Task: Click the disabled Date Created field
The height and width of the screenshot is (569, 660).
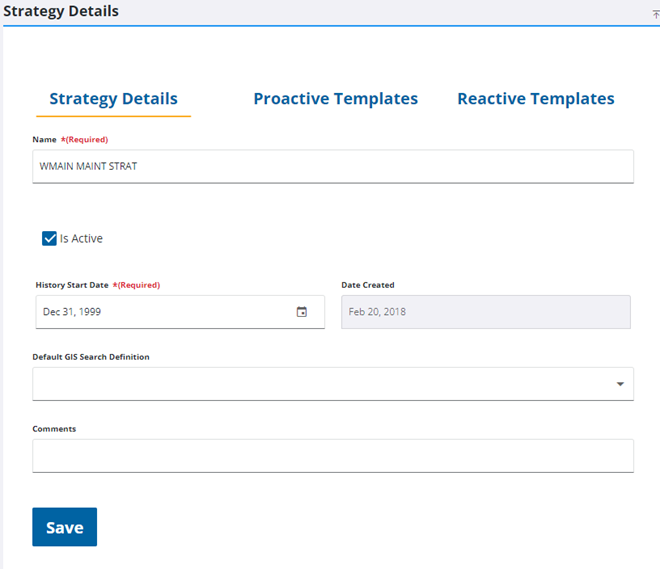Action: [485, 312]
